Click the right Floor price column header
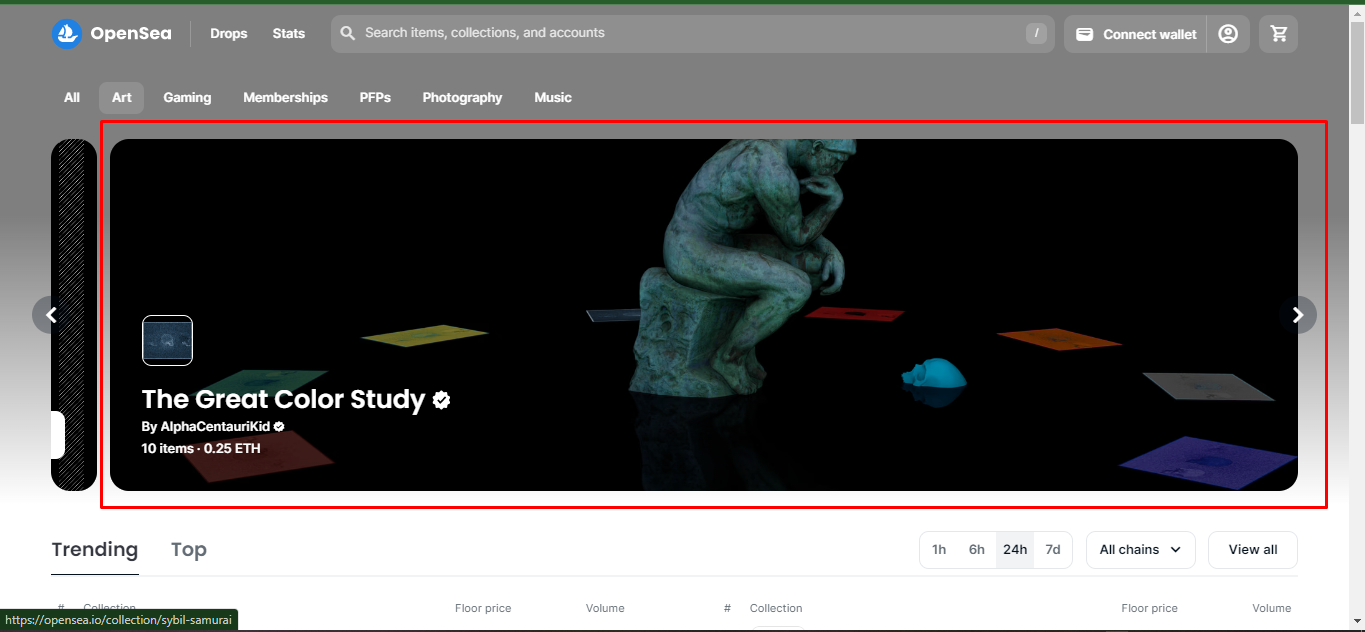This screenshot has width=1365, height=632. click(x=1150, y=608)
